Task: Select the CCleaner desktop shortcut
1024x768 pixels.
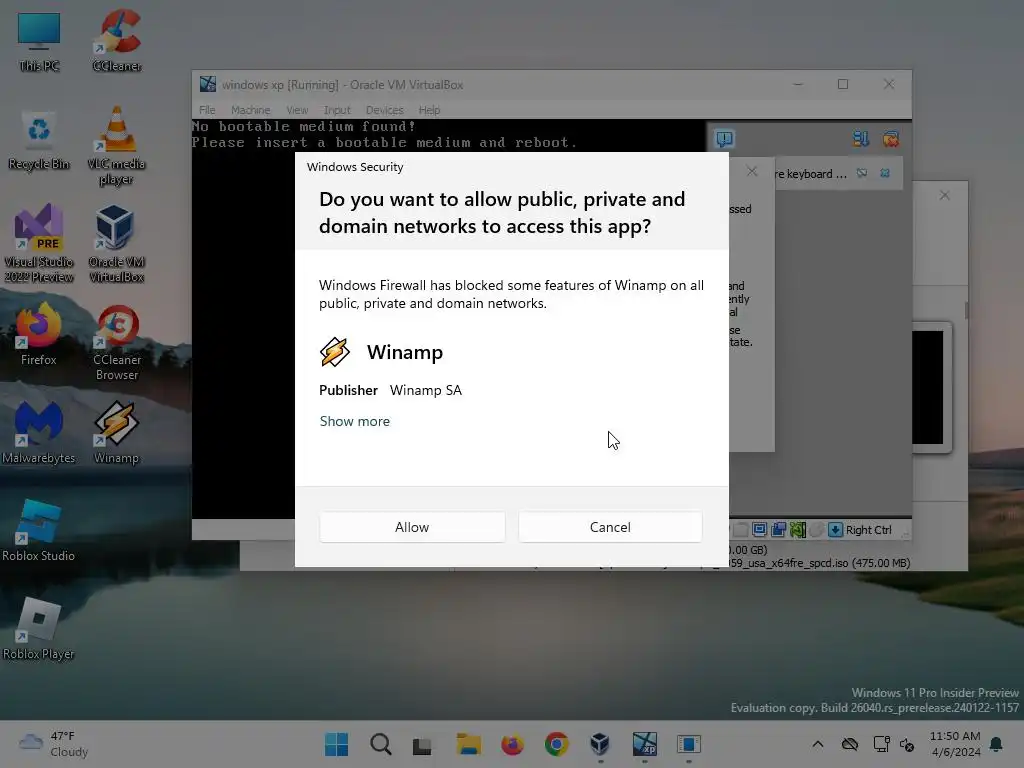Action: [x=117, y=41]
